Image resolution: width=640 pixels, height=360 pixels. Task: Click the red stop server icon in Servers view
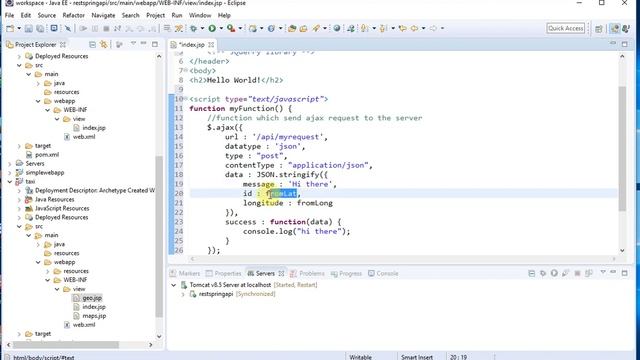pyautogui.click(x=577, y=273)
